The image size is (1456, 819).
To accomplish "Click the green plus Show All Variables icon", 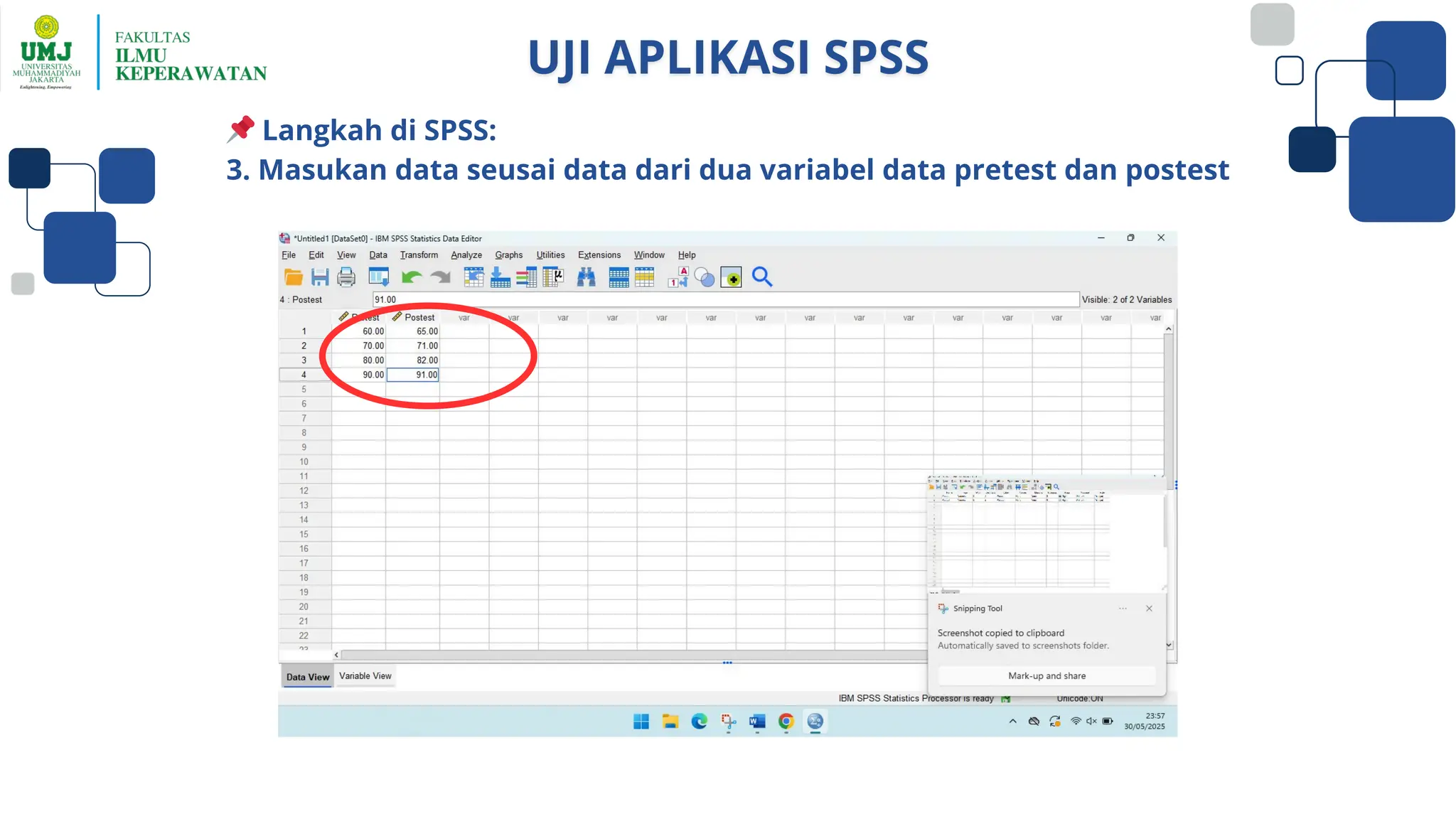I will click(731, 277).
